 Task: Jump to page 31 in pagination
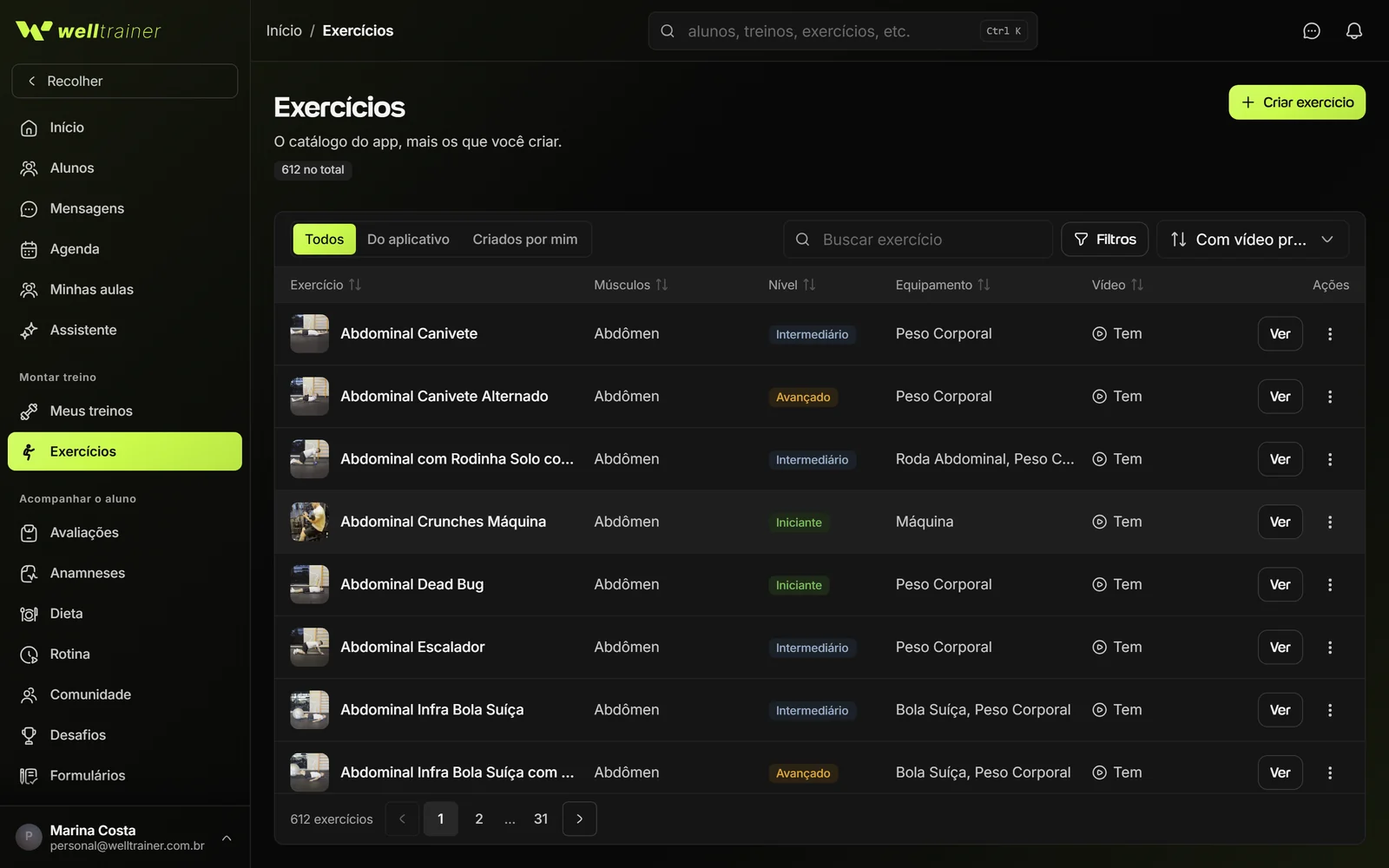(x=541, y=819)
